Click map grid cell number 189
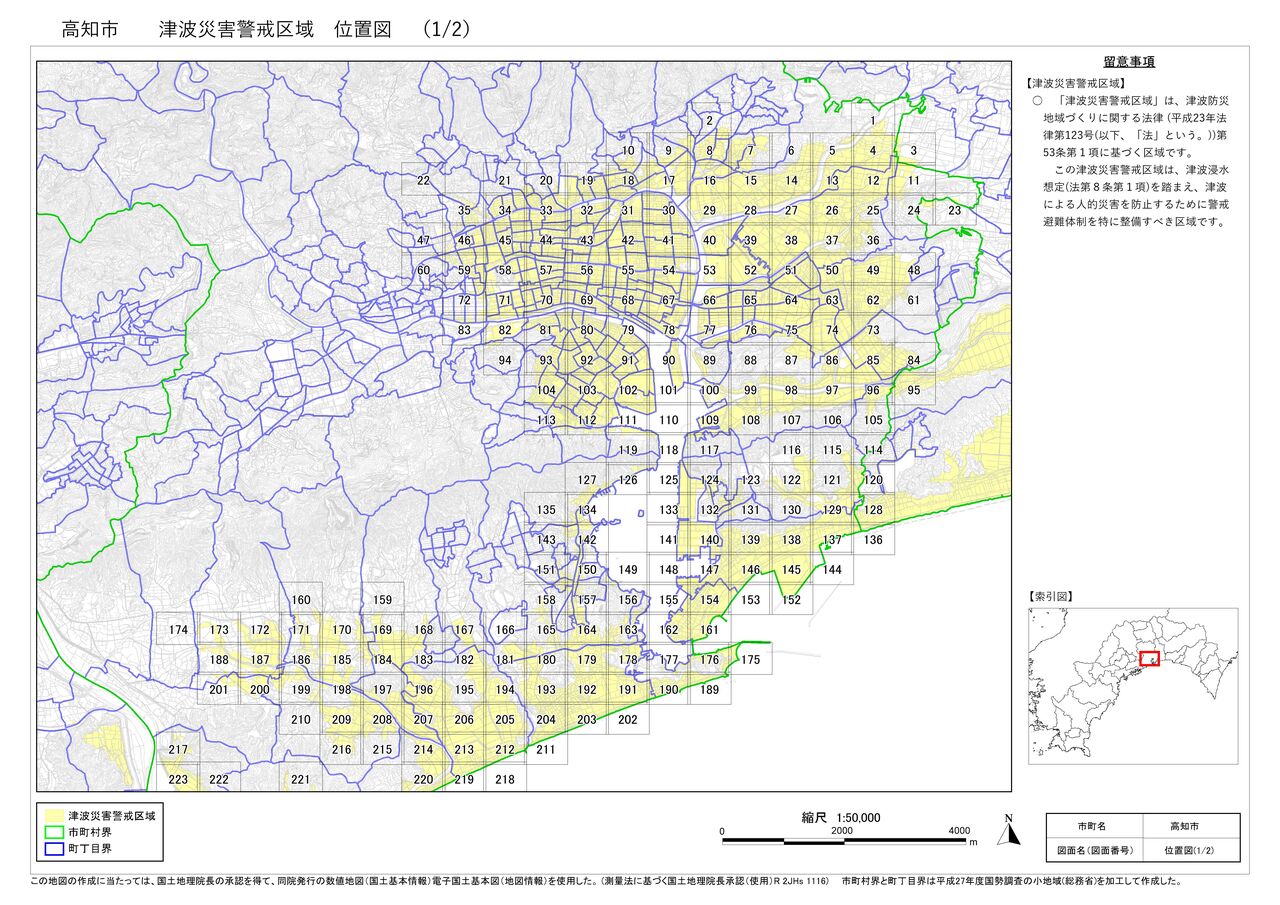 [710, 690]
